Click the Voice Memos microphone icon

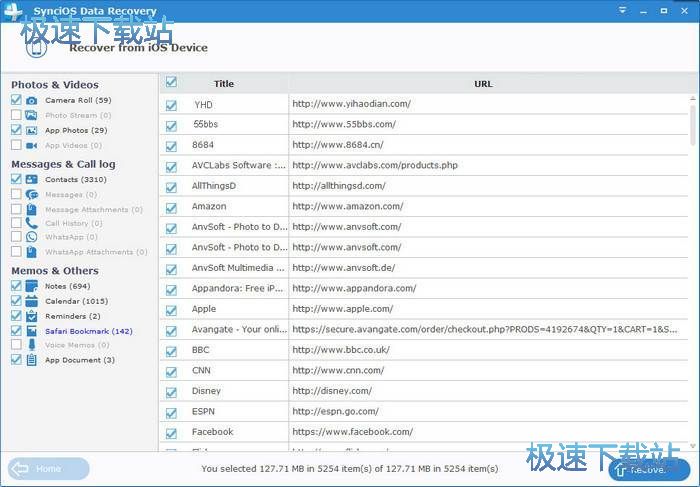click(32, 345)
